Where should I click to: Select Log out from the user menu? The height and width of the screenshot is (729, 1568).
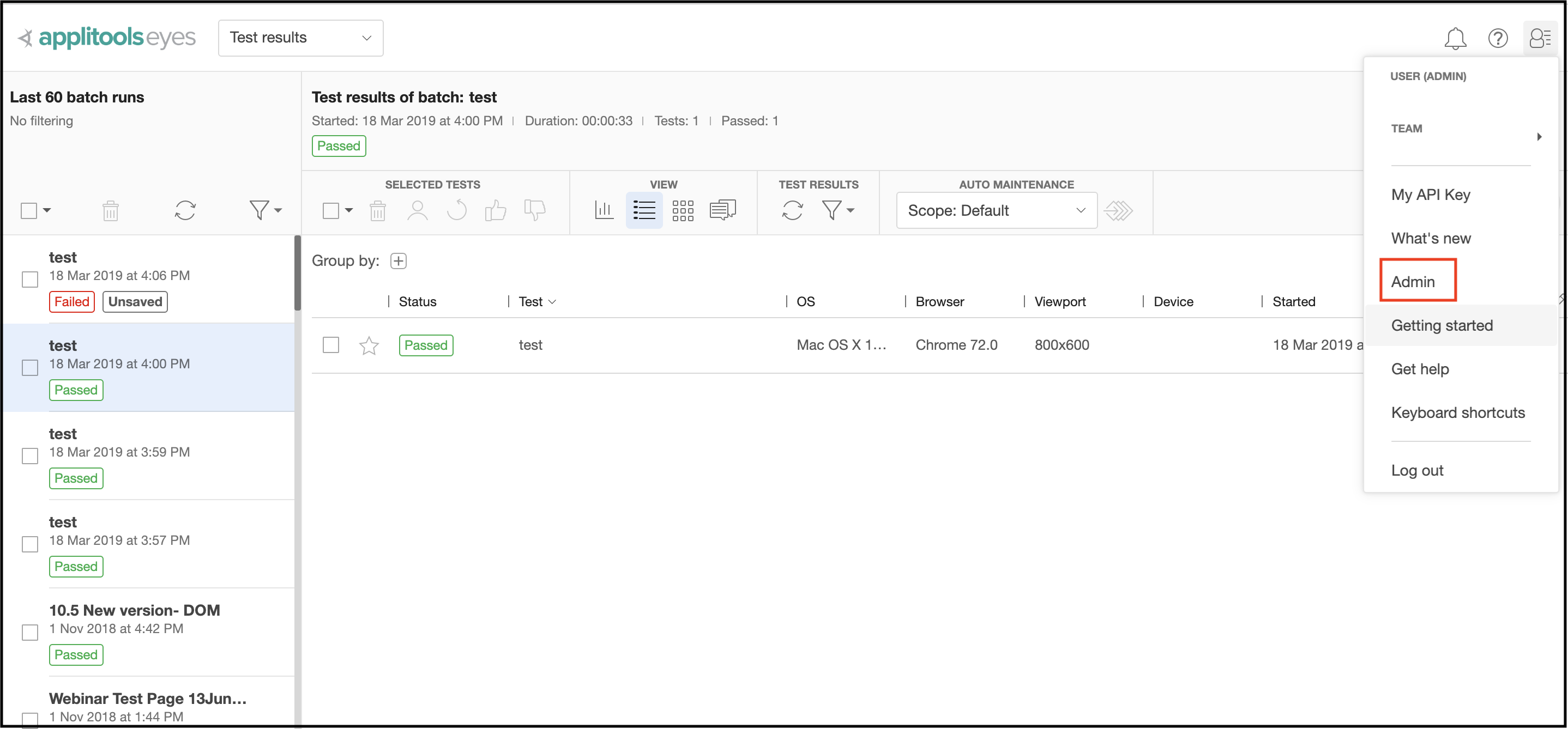tap(1418, 470)
